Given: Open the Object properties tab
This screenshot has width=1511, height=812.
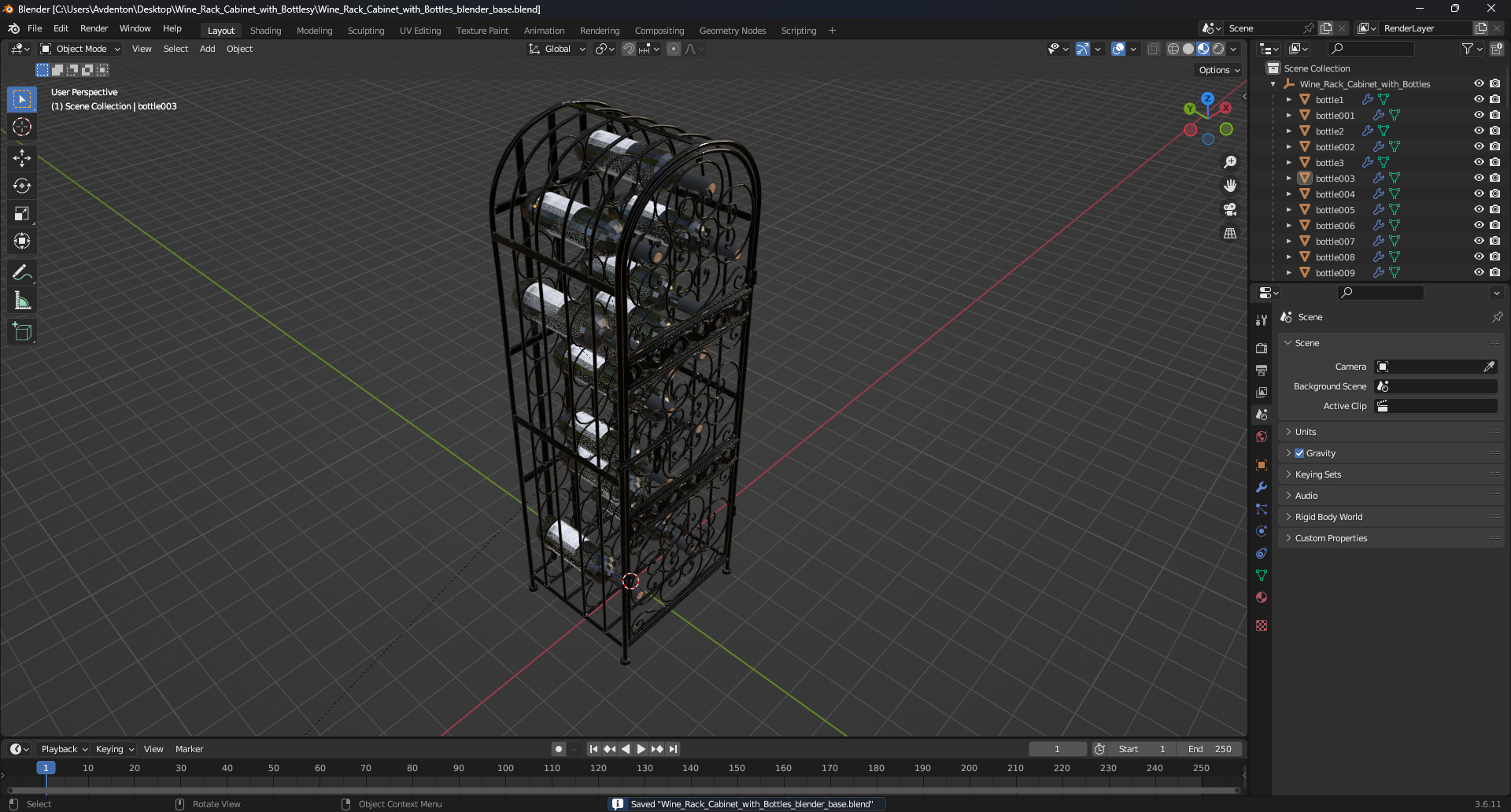Looking at the screenshot, I should tap(1262, 465).
